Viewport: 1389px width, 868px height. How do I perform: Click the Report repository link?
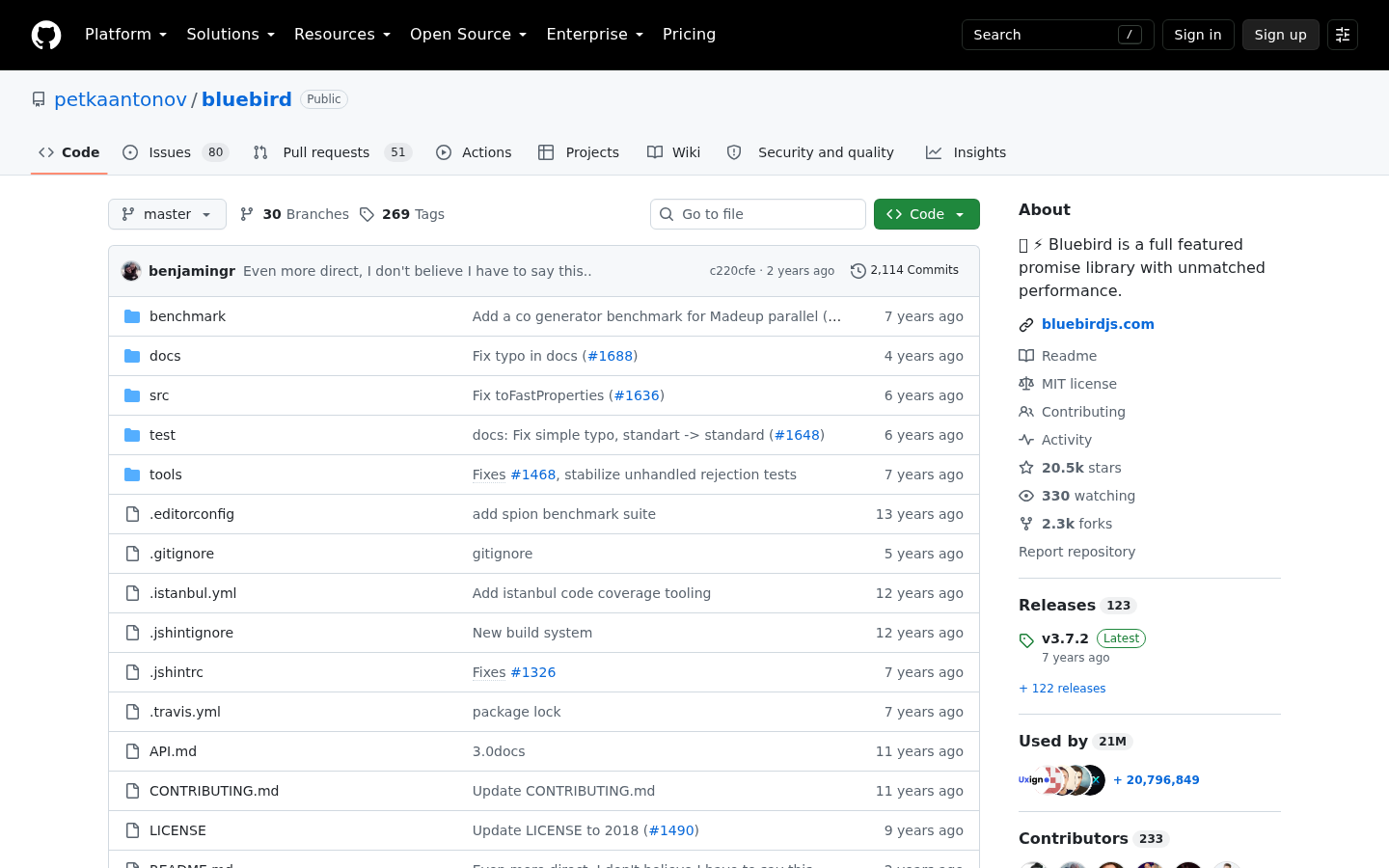click(1076, 552)
